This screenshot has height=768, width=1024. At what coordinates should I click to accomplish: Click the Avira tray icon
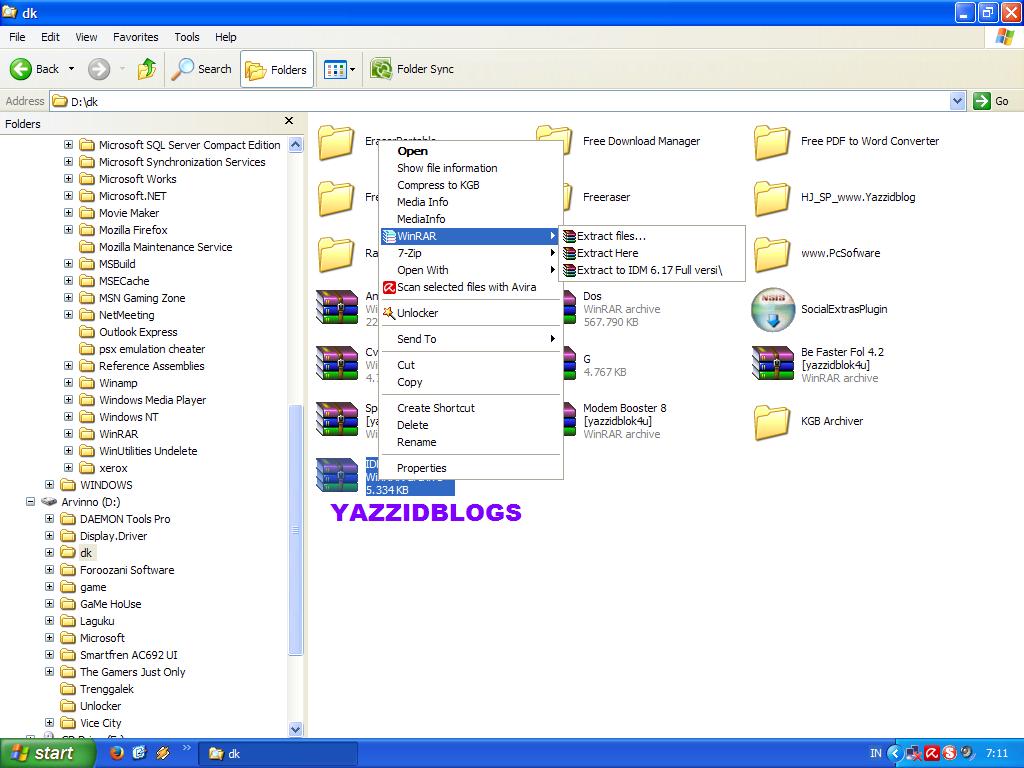pyautogui.click(x=931, y=753)
